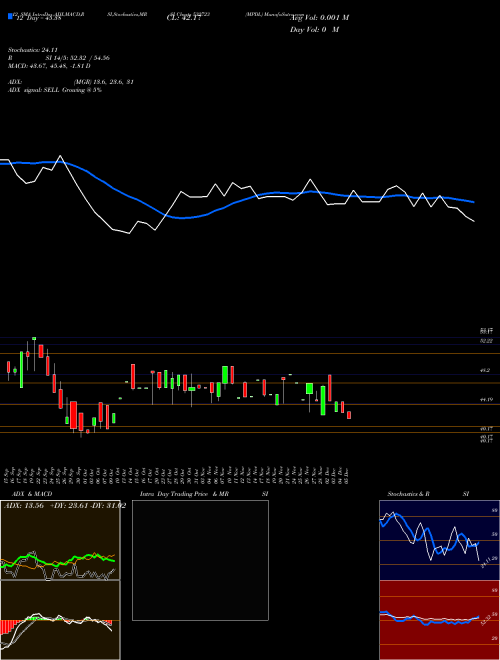Select the 'Avg Vol: 0.001 M' text
Viewport: 500px width, 660px height.
[320, 18]
